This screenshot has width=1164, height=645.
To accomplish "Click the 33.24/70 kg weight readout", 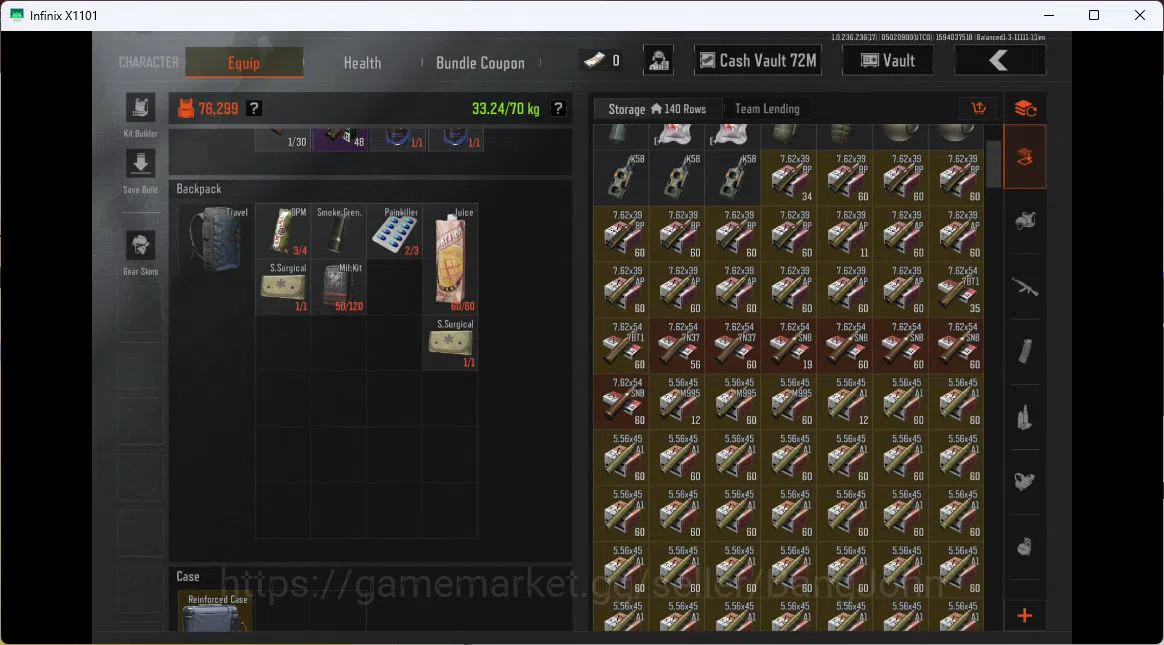I will pyautogui.click(x=506, y=108).
